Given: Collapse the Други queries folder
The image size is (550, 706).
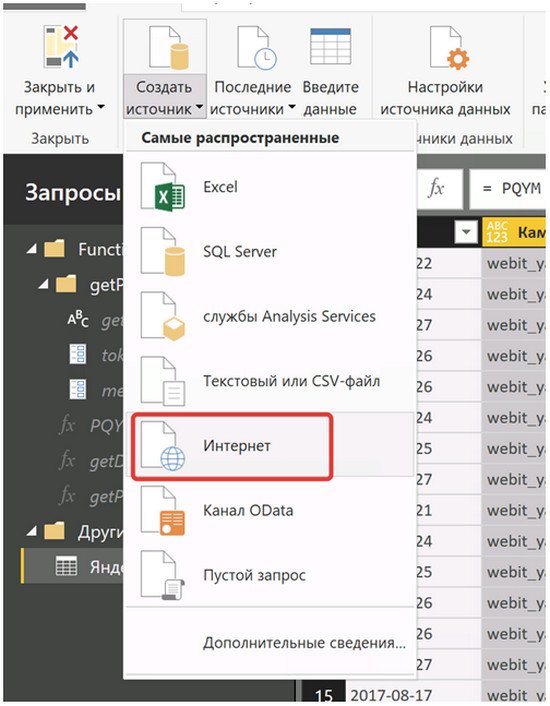Looking at the screenshot, I should coord(32,531).
